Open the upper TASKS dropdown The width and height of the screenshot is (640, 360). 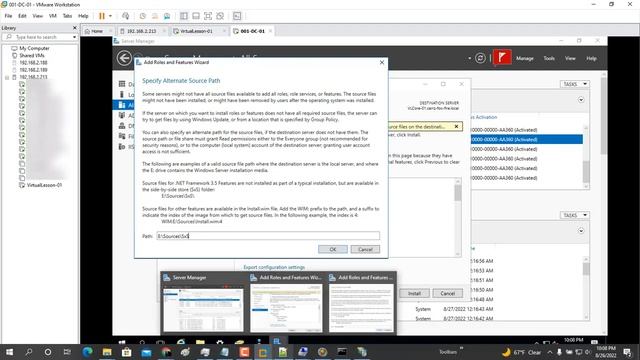tap(575, 84)
